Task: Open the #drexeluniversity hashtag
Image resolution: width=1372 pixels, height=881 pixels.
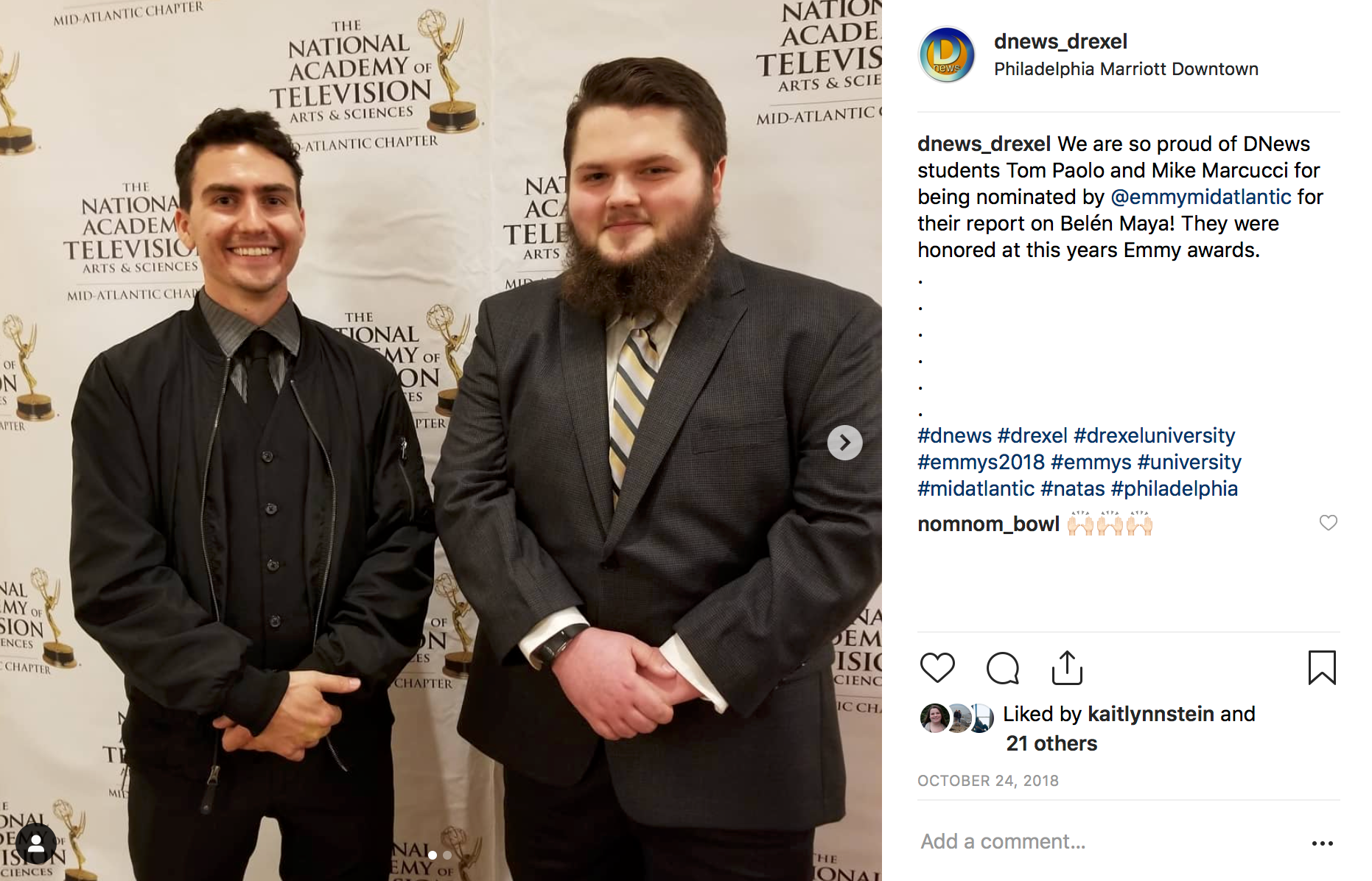Action: [1154, 435]
